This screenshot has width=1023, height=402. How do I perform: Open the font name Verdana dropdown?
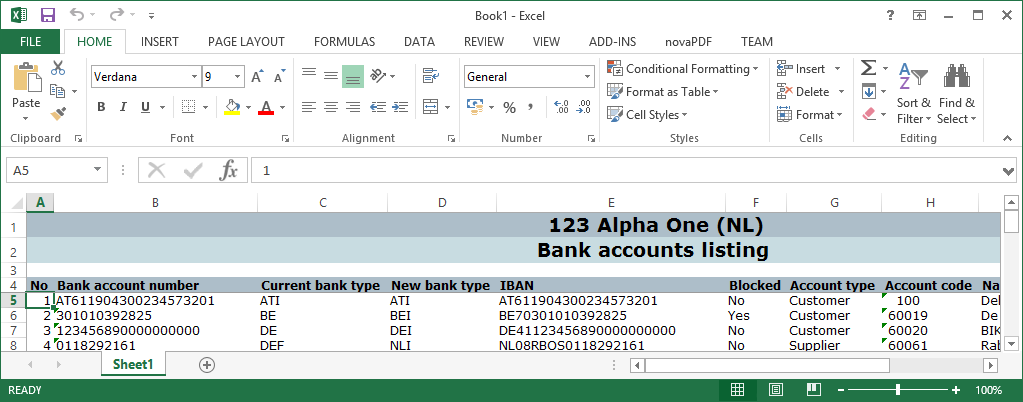pyautogui.click(x=194, y=76)
